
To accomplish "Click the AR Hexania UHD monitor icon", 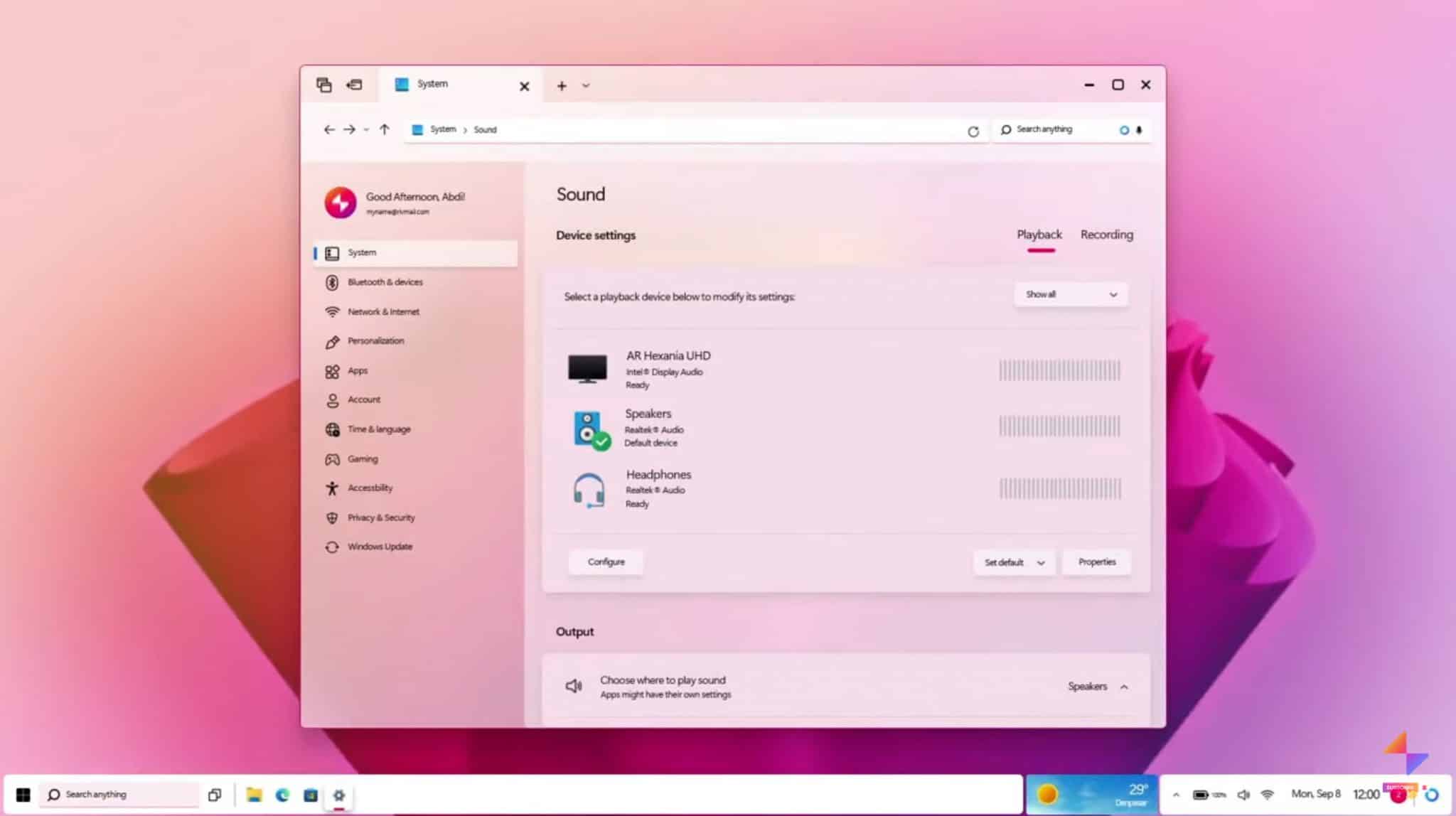I will click(x=587, y=369).
